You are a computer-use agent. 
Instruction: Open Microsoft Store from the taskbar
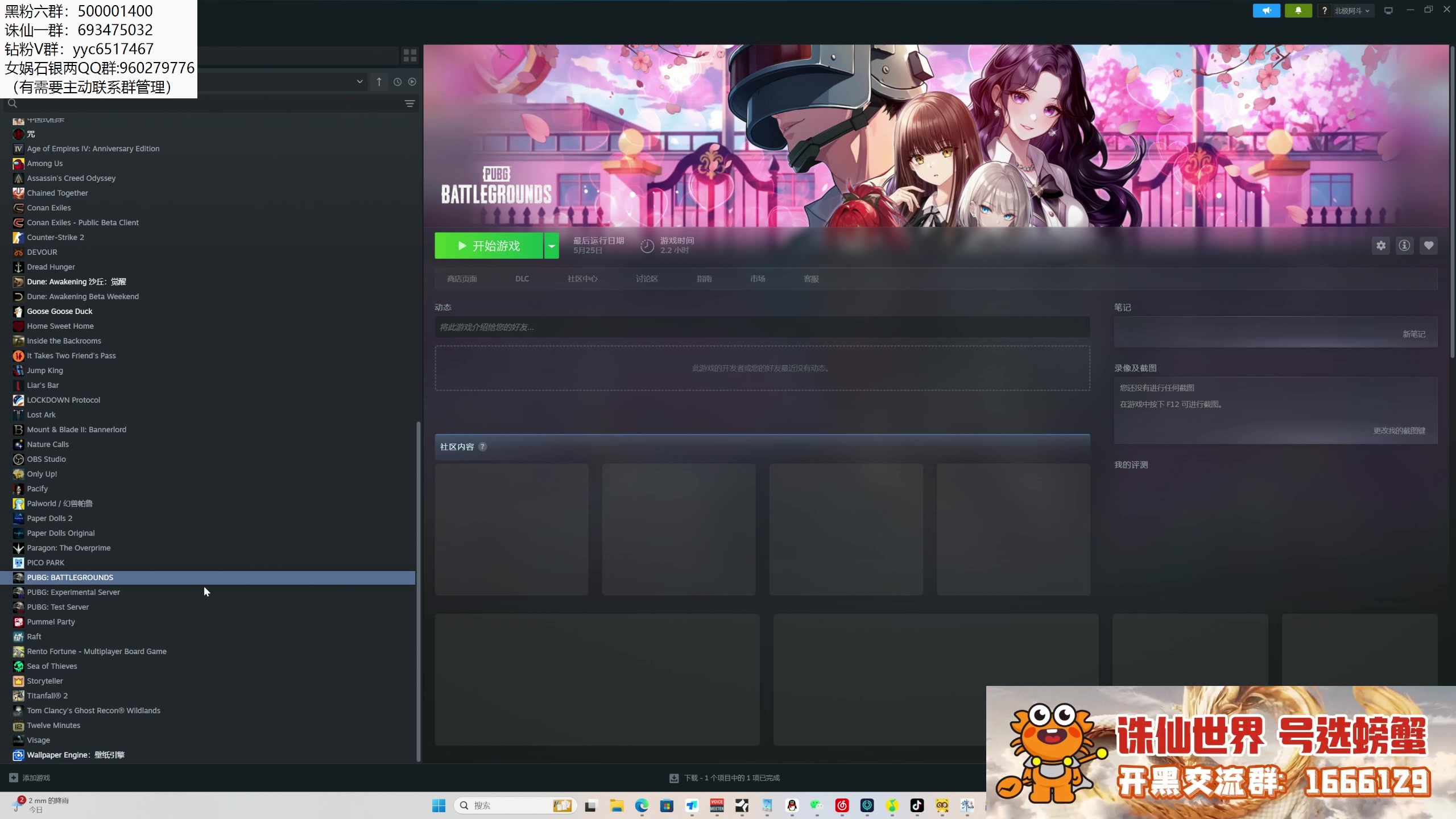667,805
